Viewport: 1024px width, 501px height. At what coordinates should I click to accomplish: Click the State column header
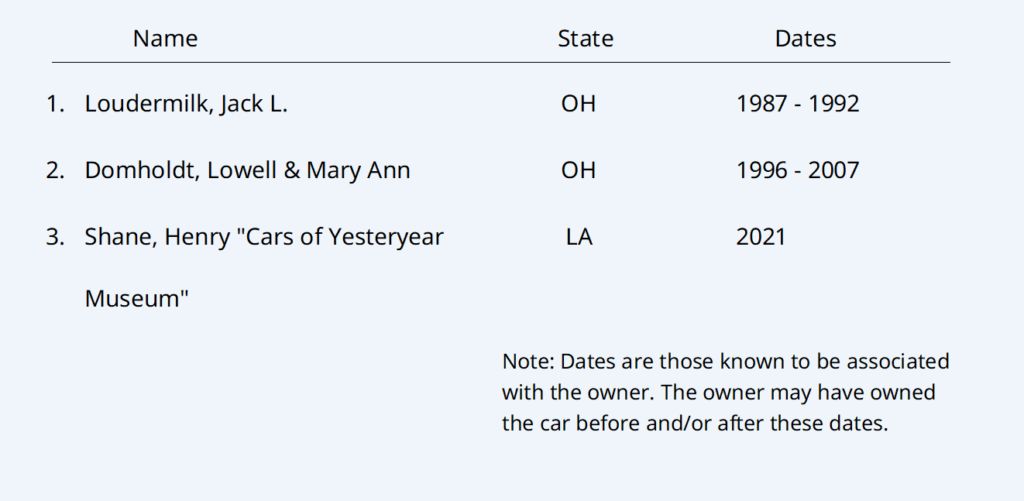coord(585,39)
